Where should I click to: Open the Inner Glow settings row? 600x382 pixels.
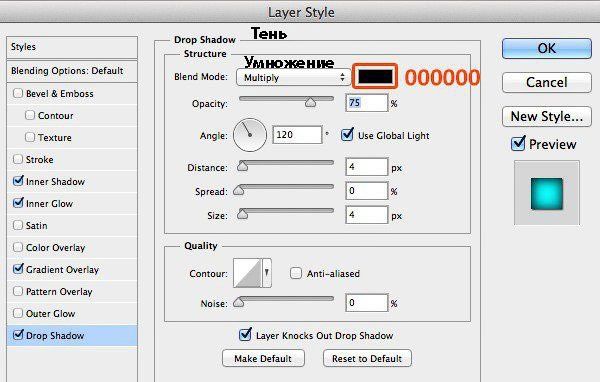72,203
